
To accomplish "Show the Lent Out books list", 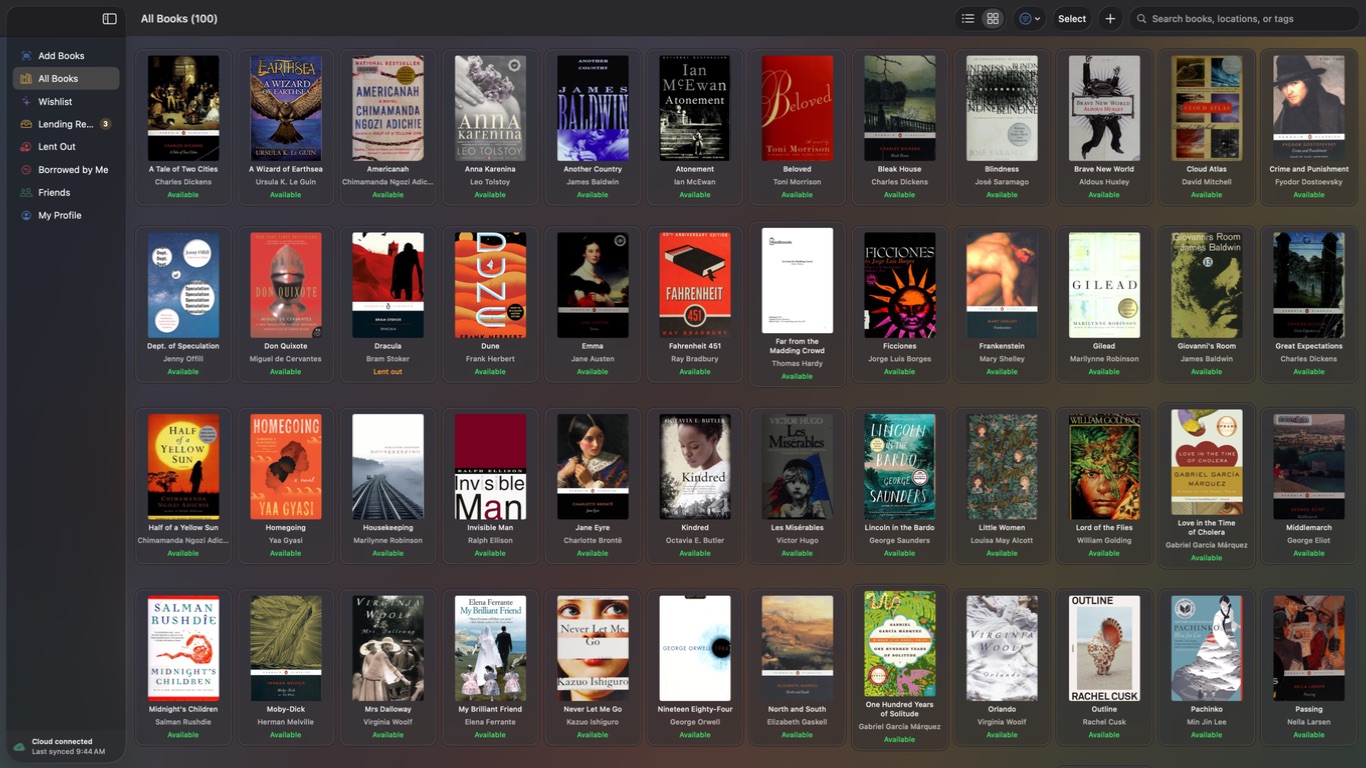I will click(66, 147).
